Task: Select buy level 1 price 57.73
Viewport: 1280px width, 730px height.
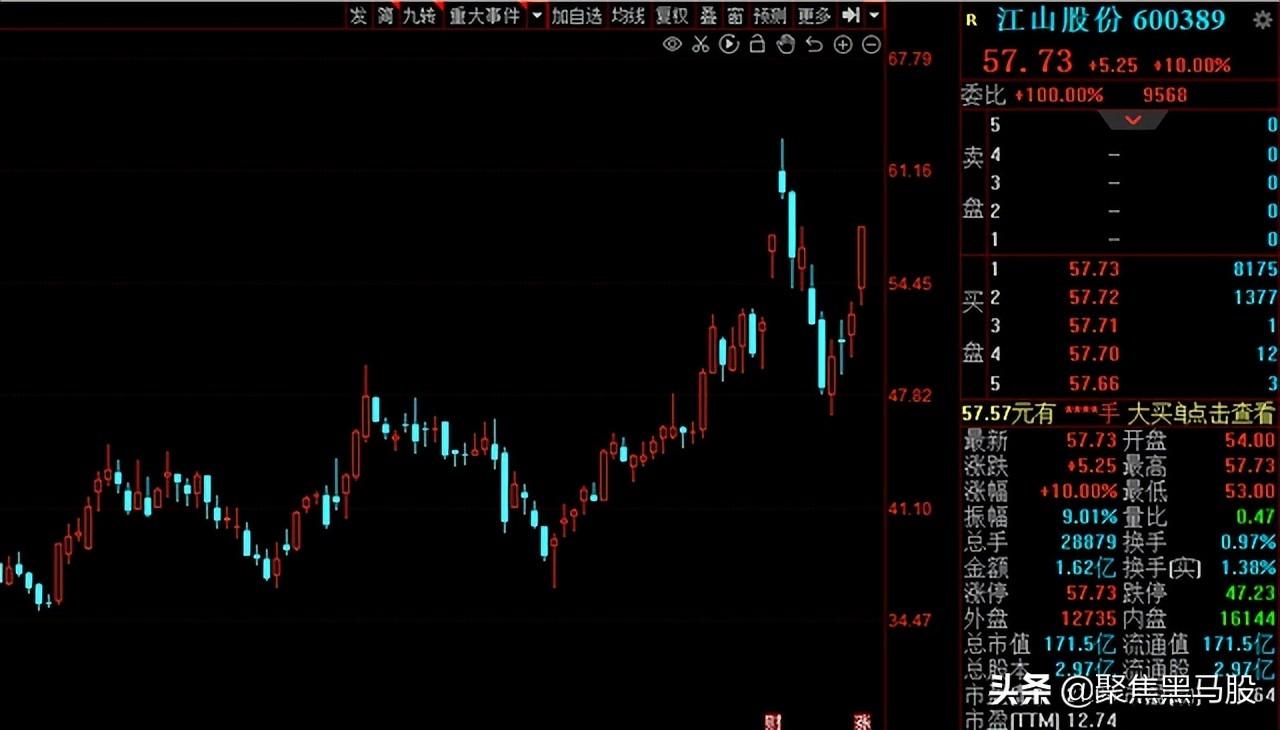Action: 1094,269
